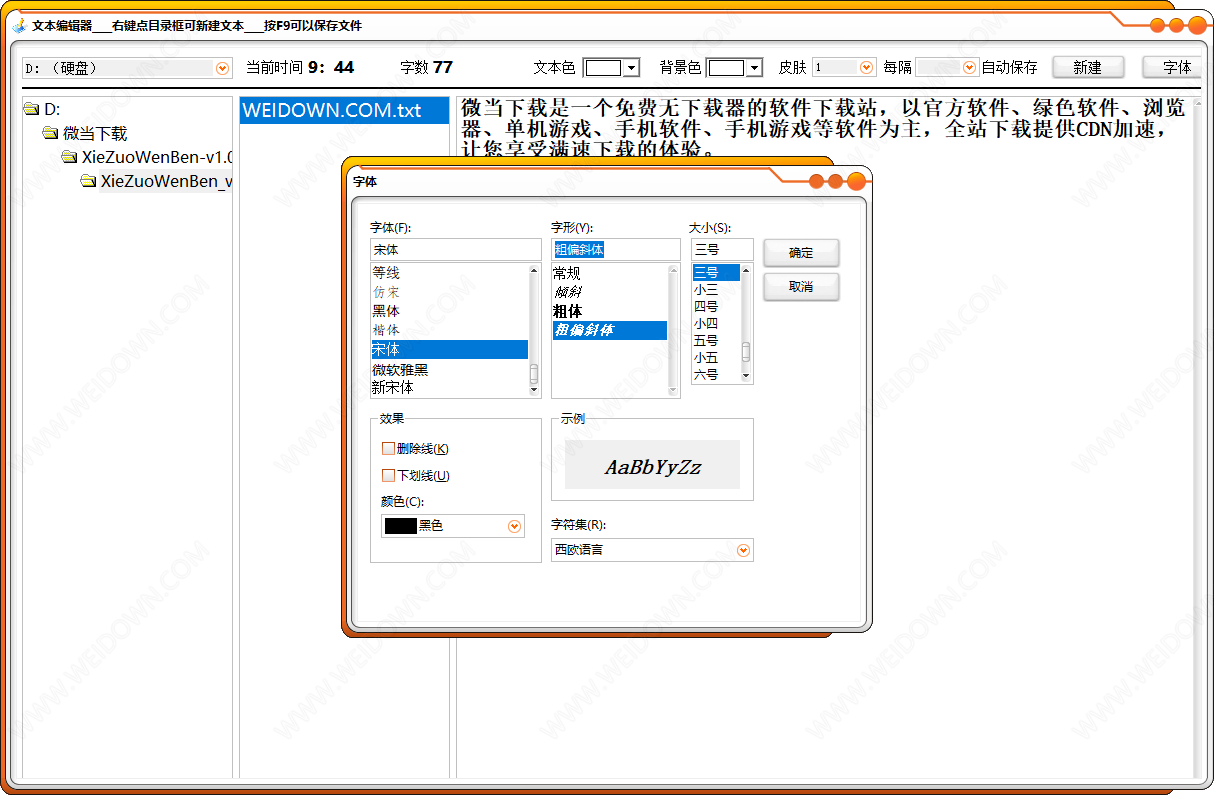Open the drive selection dropdown D:（硬盘）
Viewport: 1214px width, 795px height.
pyautogui.click(x=222, y=68)
